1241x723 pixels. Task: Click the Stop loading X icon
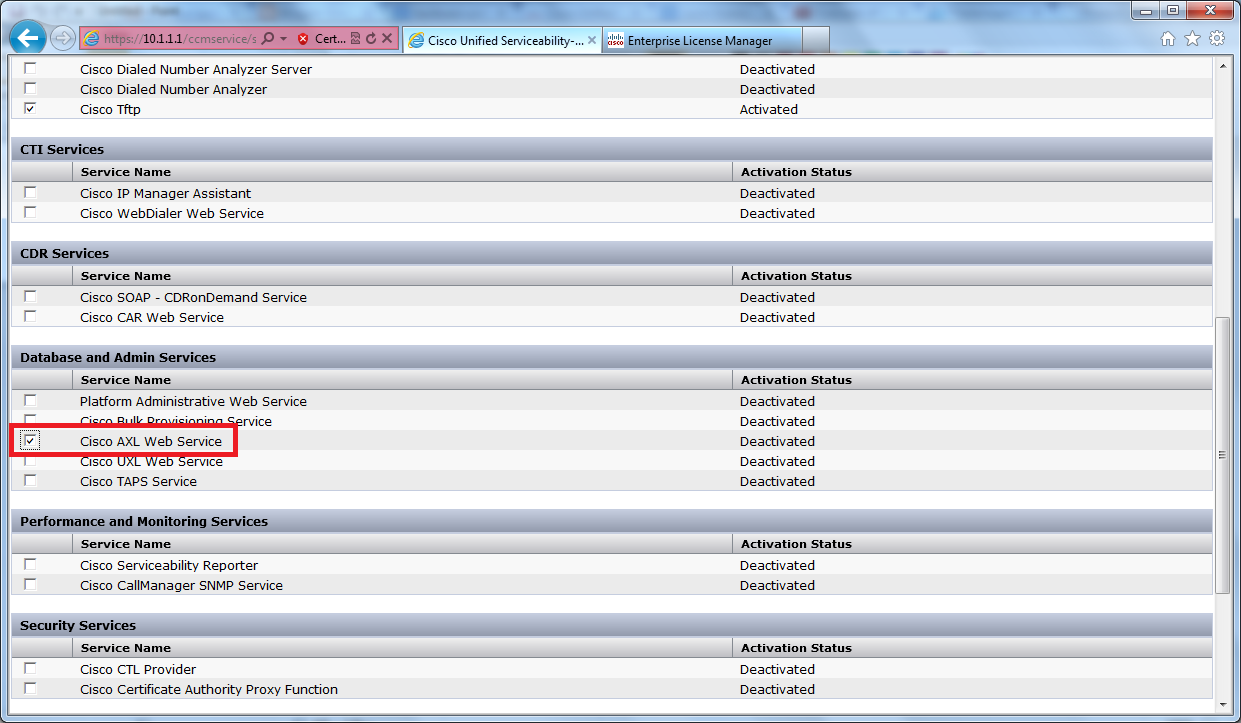[386, 38]
